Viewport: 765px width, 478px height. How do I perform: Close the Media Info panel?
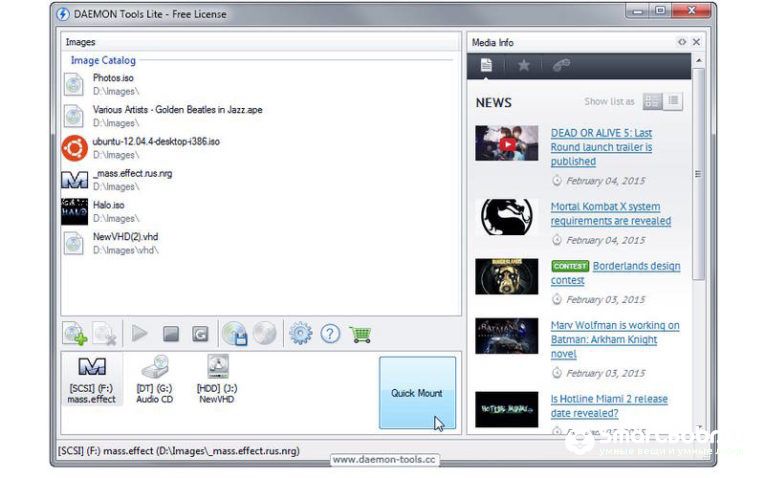pos(697,42)
